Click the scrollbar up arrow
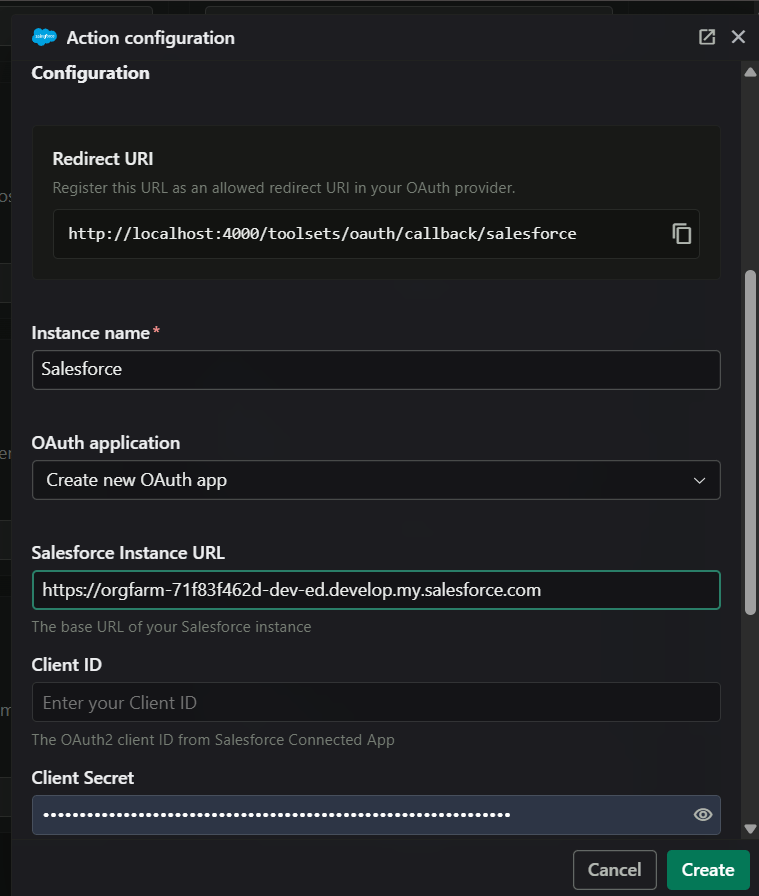 tap(750, 73)
